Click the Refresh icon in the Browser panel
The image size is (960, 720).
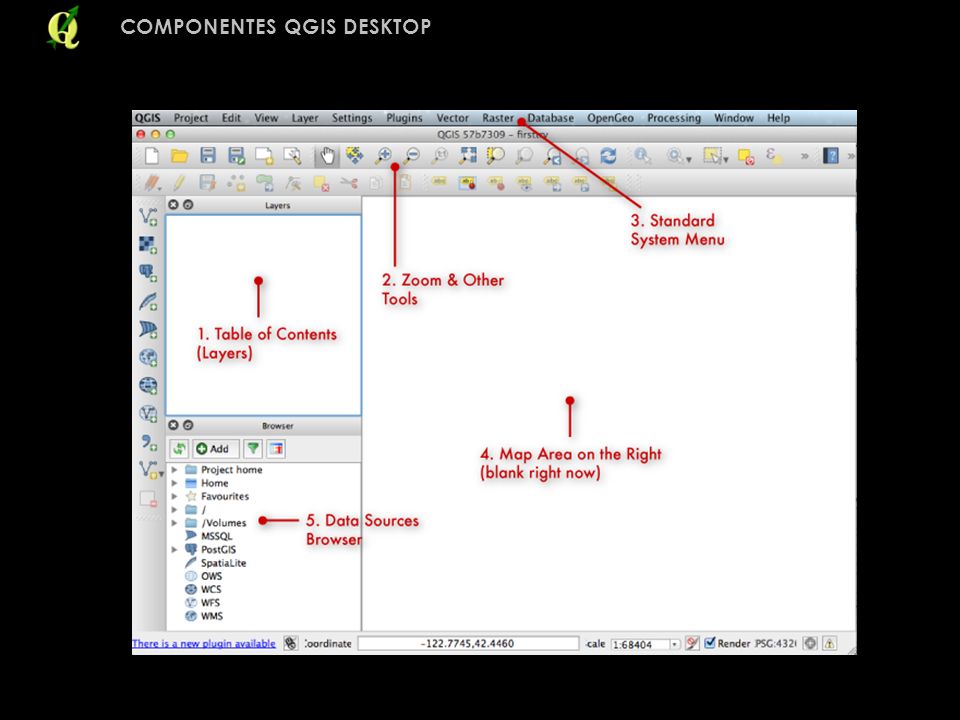tap(179, 449)
